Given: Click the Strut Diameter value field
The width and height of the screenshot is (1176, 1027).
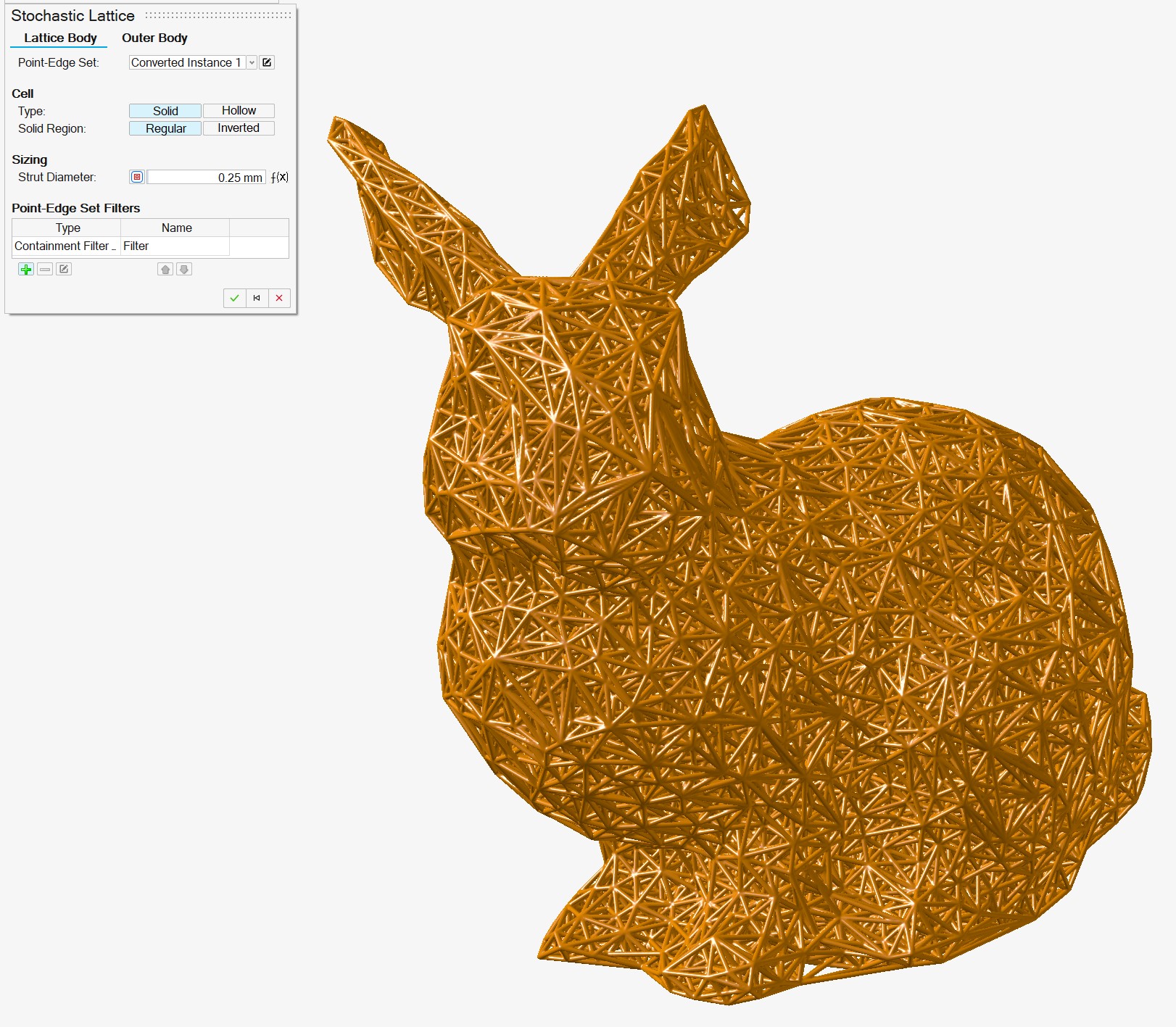Looking at the screenshot, I should click(x=207, y=178).
